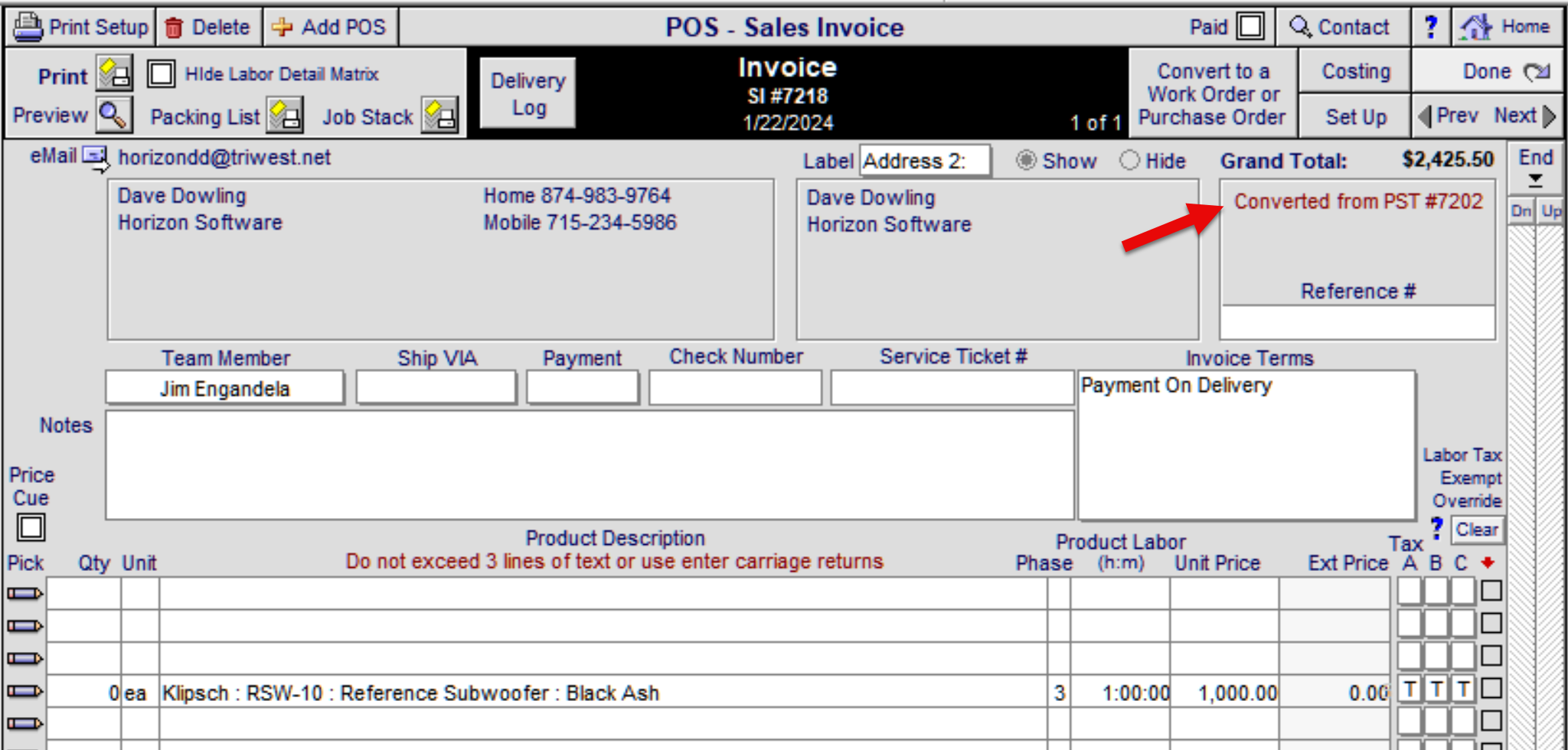Convert to Work Order or Purchase Order
This screenshot has height=750, width=1568.
[1212, 93]
